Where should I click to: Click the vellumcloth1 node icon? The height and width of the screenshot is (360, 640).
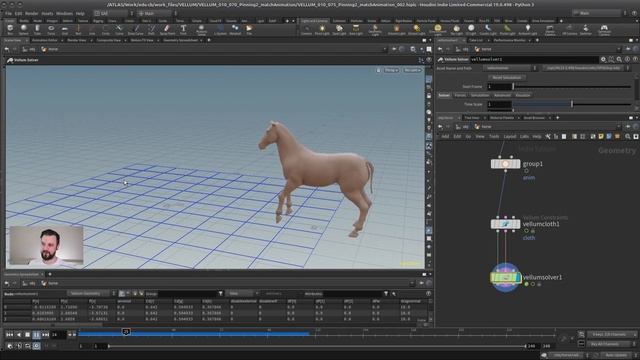point(505,224)
